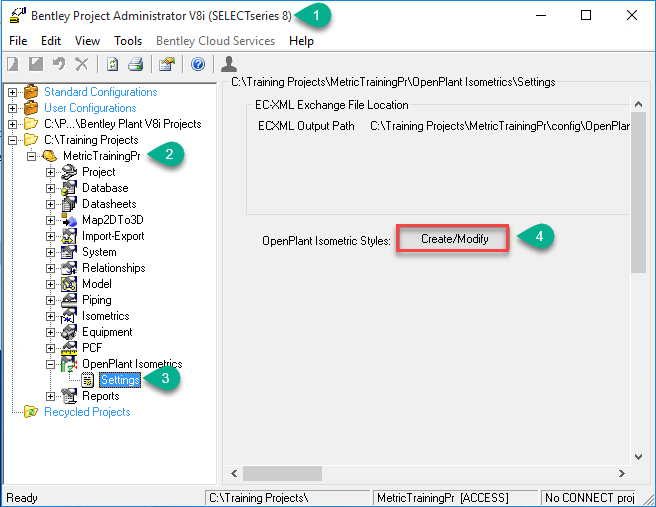Click the Isometrics node icon
The image size is (656, 507).
click(x=69, y=316)
